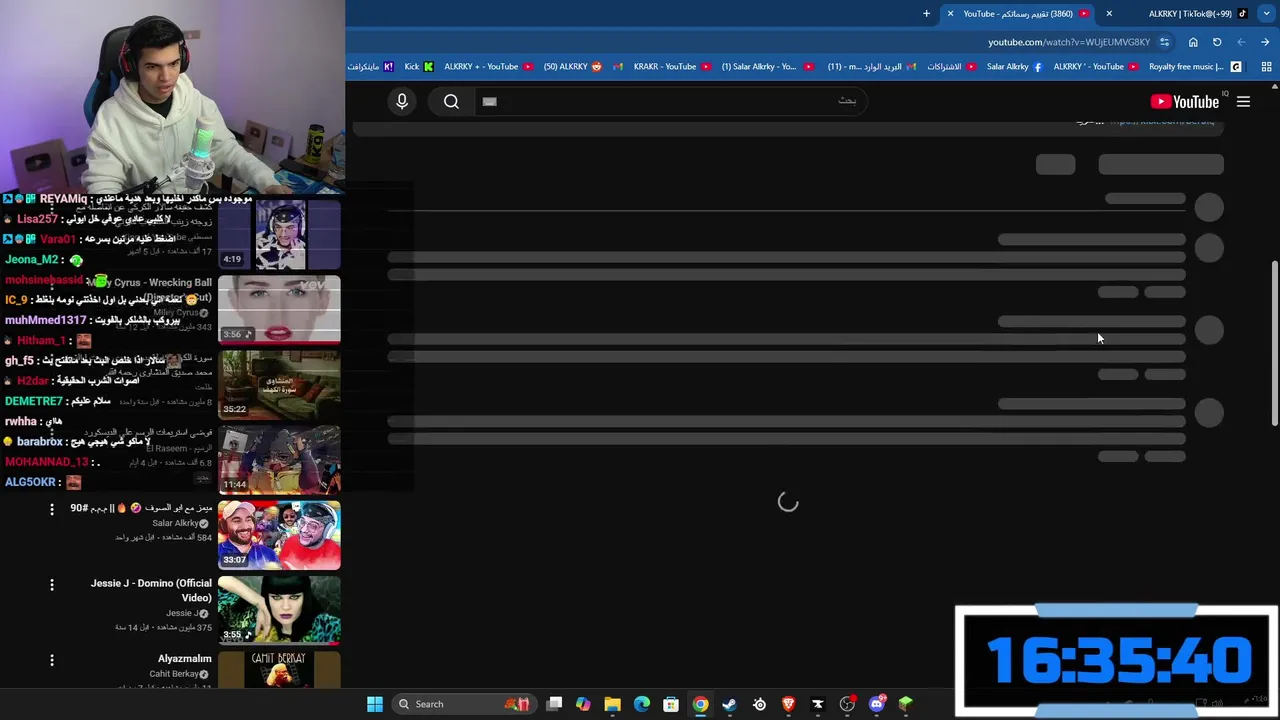Click the browser home button
The width and height of the screenshot is (1280, 720).
click(x=1193, y=42)
